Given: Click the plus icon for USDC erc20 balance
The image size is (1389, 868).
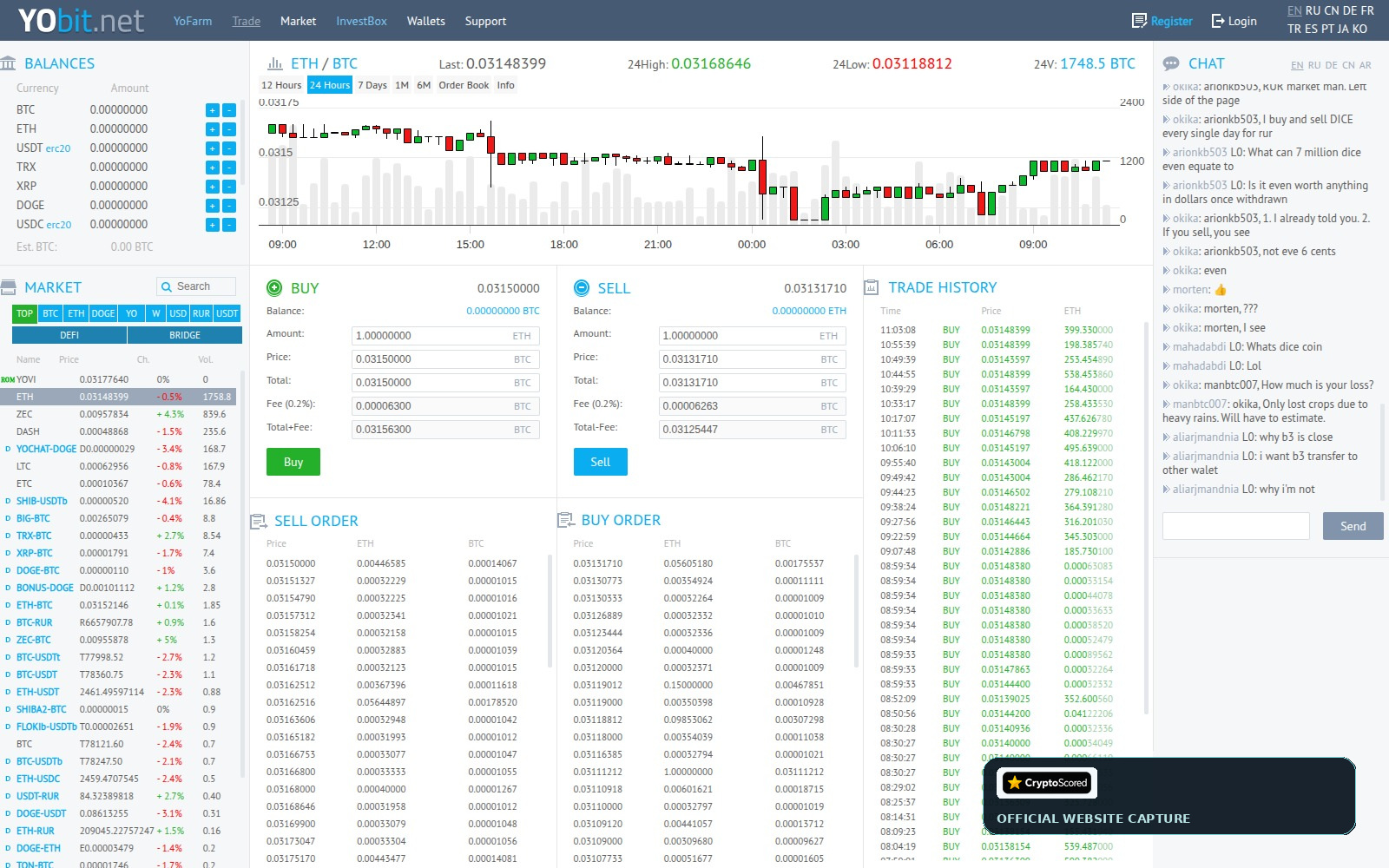Looking at the screenshot, I should [212, 225].
